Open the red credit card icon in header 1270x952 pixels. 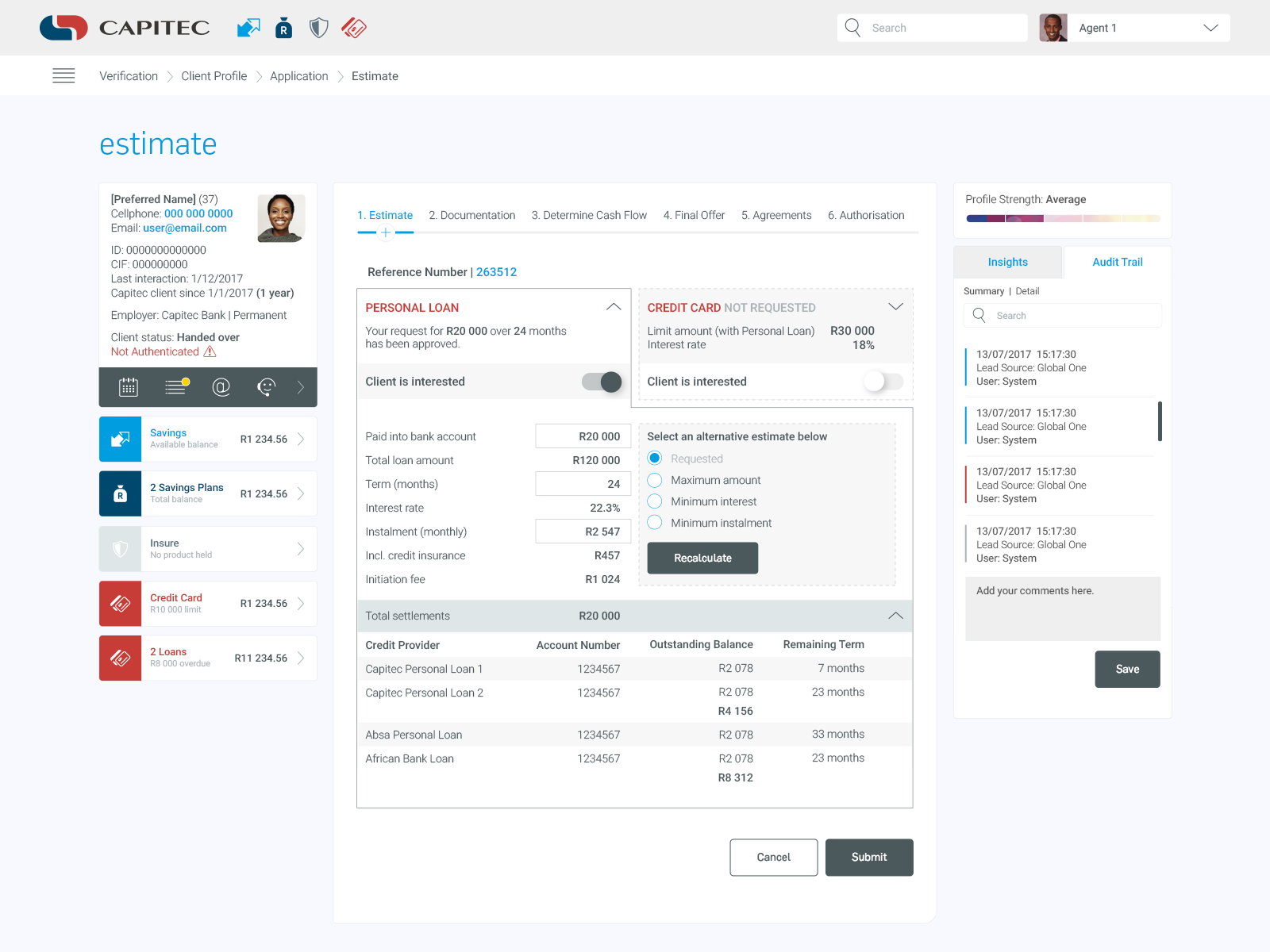click(x=354, y=29)
